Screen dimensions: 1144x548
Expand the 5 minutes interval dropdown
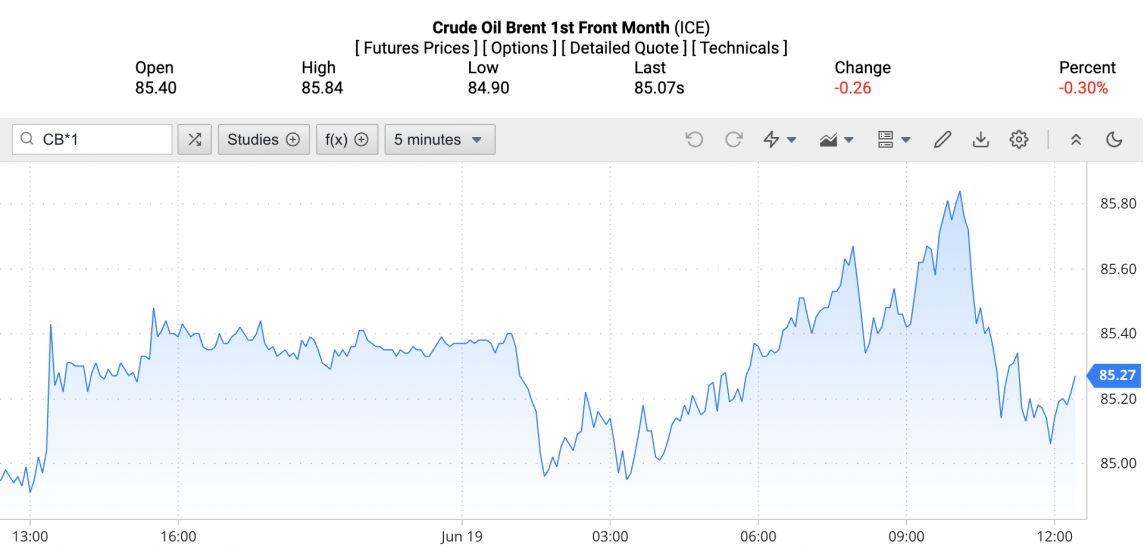(x=439, y=140)
